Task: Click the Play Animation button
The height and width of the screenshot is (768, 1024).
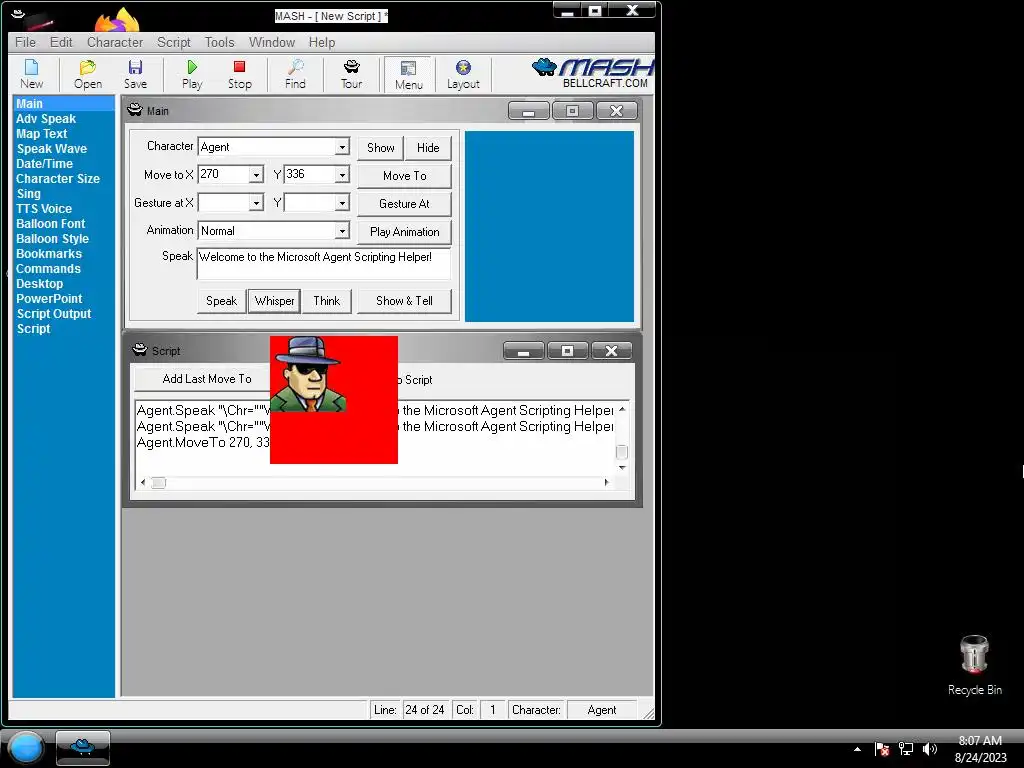Action: click(404, 232)
